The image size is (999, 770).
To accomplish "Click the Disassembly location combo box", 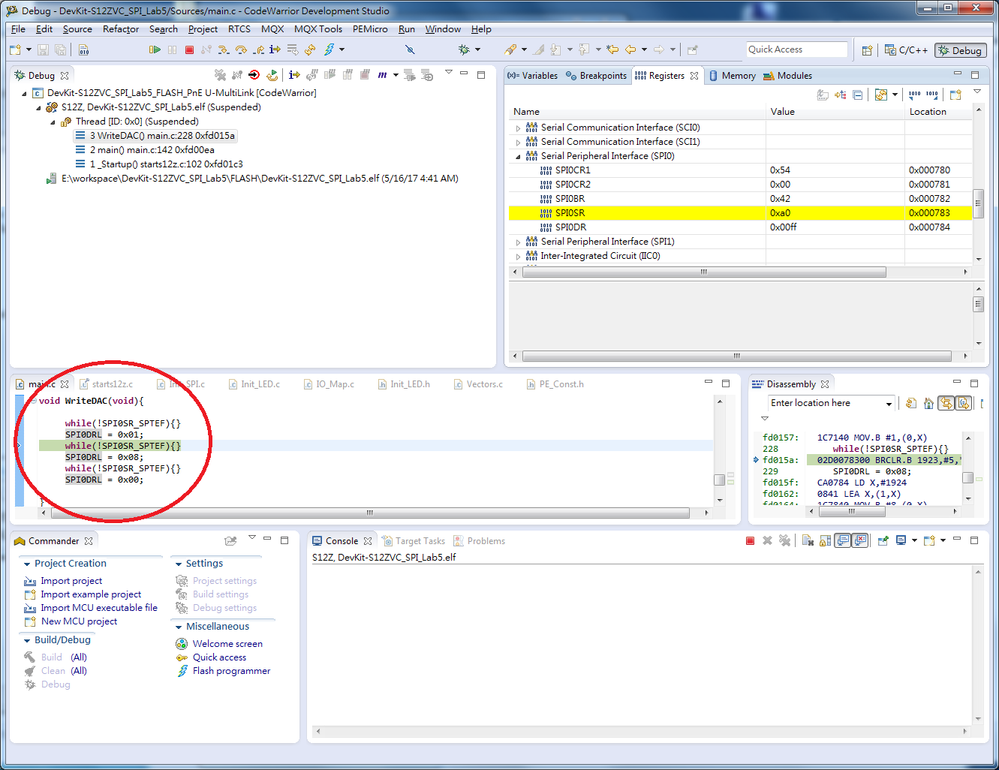I will (x=830, y=403).
